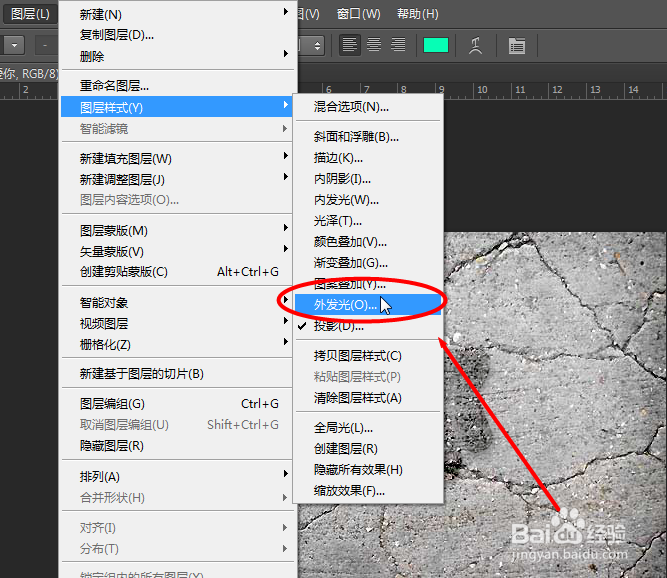Choose 重命名图层...
The image size is (667, 578).
177,86
